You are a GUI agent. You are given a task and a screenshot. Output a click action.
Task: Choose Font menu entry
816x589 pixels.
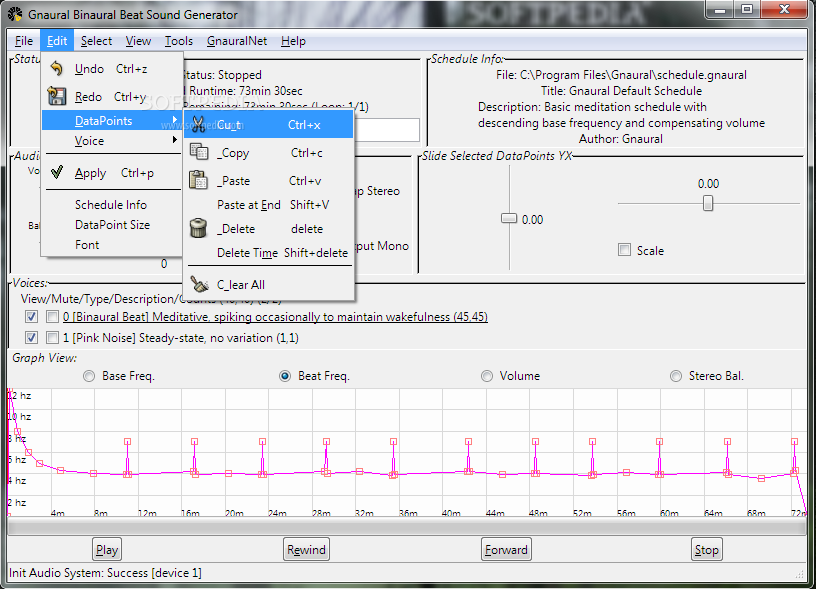click(87, 245)
